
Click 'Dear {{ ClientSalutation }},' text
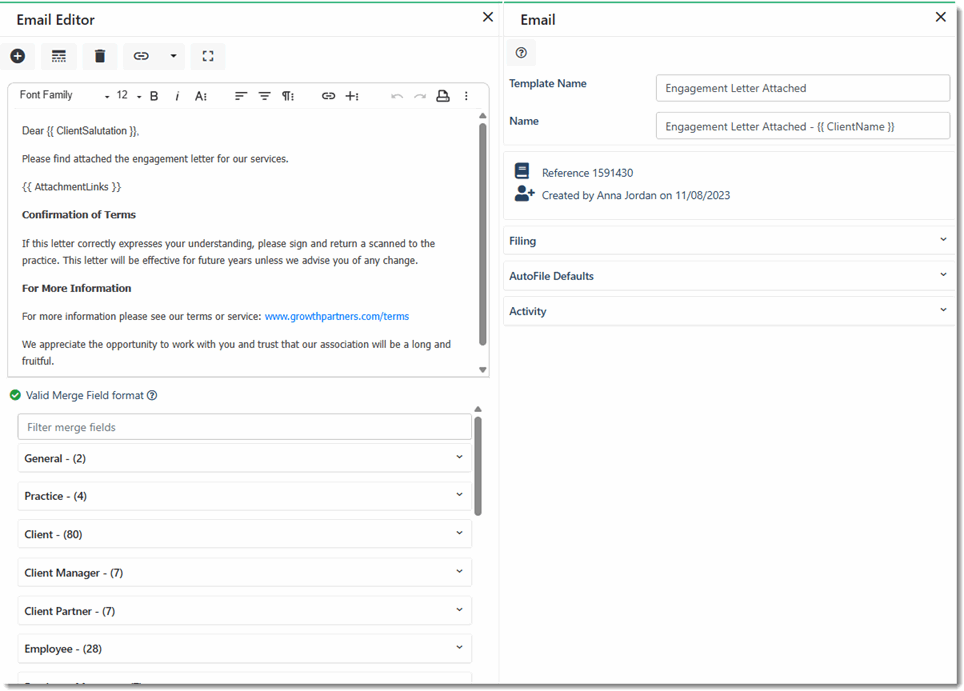(x=81, y=130)
